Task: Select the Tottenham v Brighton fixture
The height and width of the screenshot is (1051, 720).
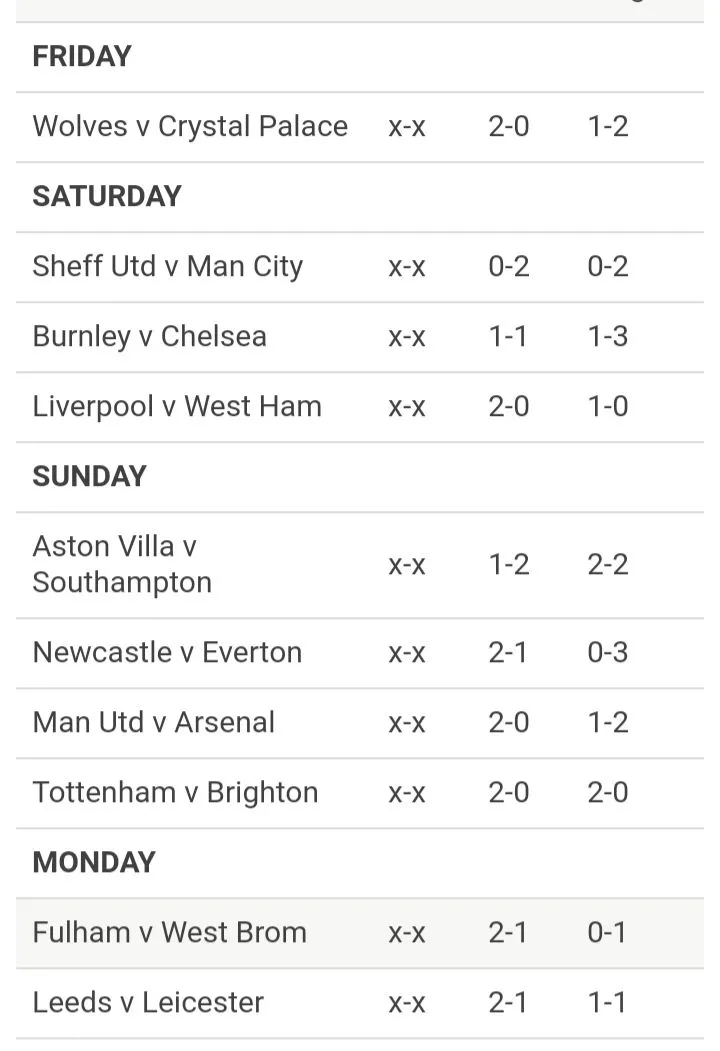Action: [175, 793]
